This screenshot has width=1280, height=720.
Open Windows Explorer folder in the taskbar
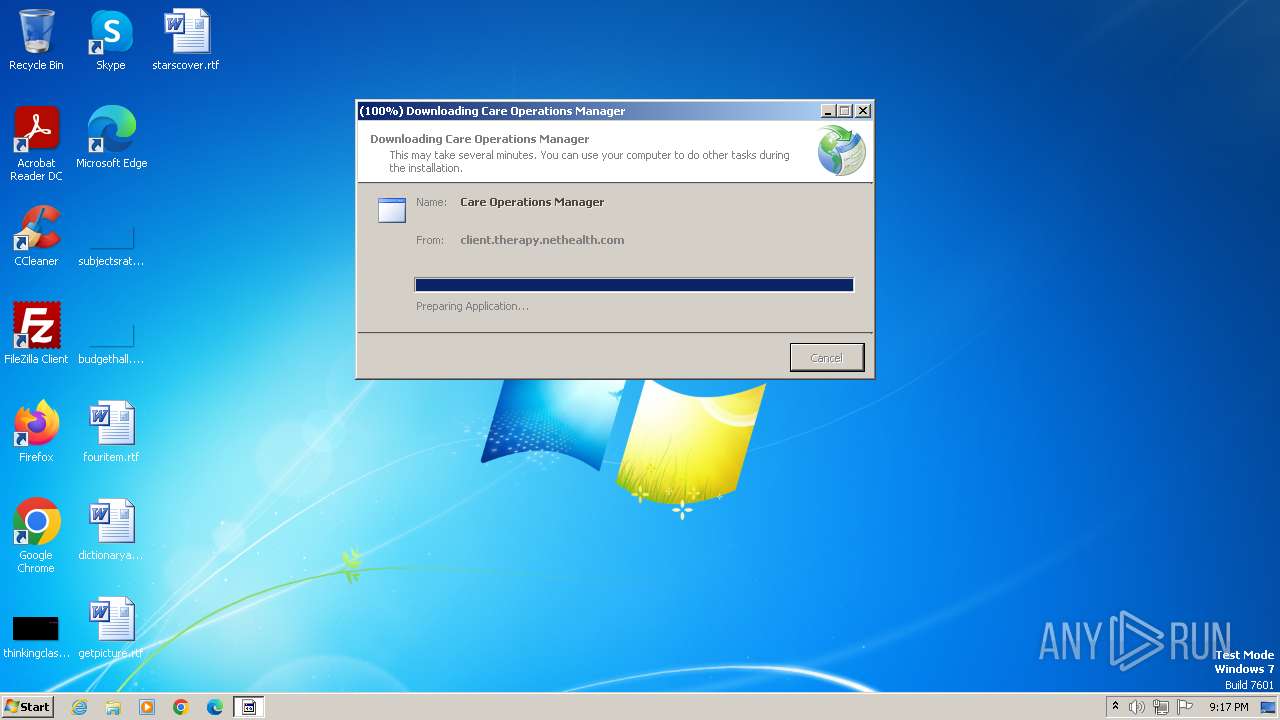point(113,707)
